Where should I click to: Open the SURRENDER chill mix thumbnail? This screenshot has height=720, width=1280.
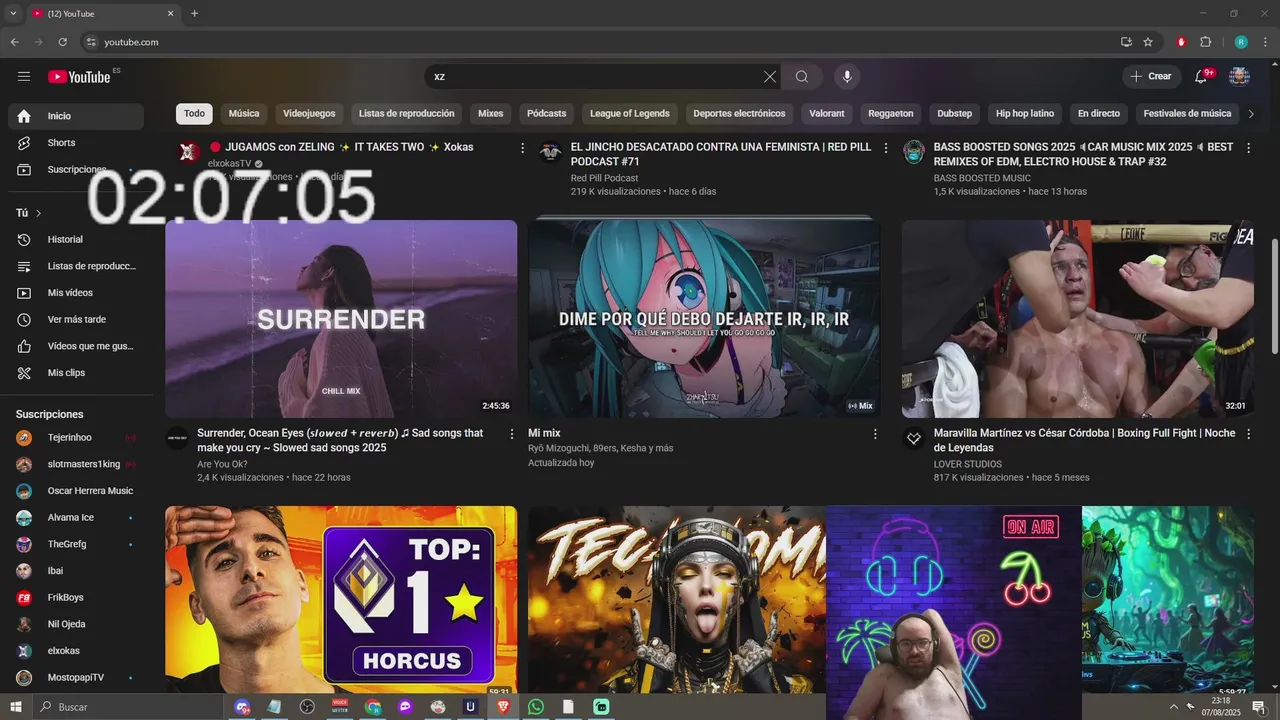[x=341, y=319]
